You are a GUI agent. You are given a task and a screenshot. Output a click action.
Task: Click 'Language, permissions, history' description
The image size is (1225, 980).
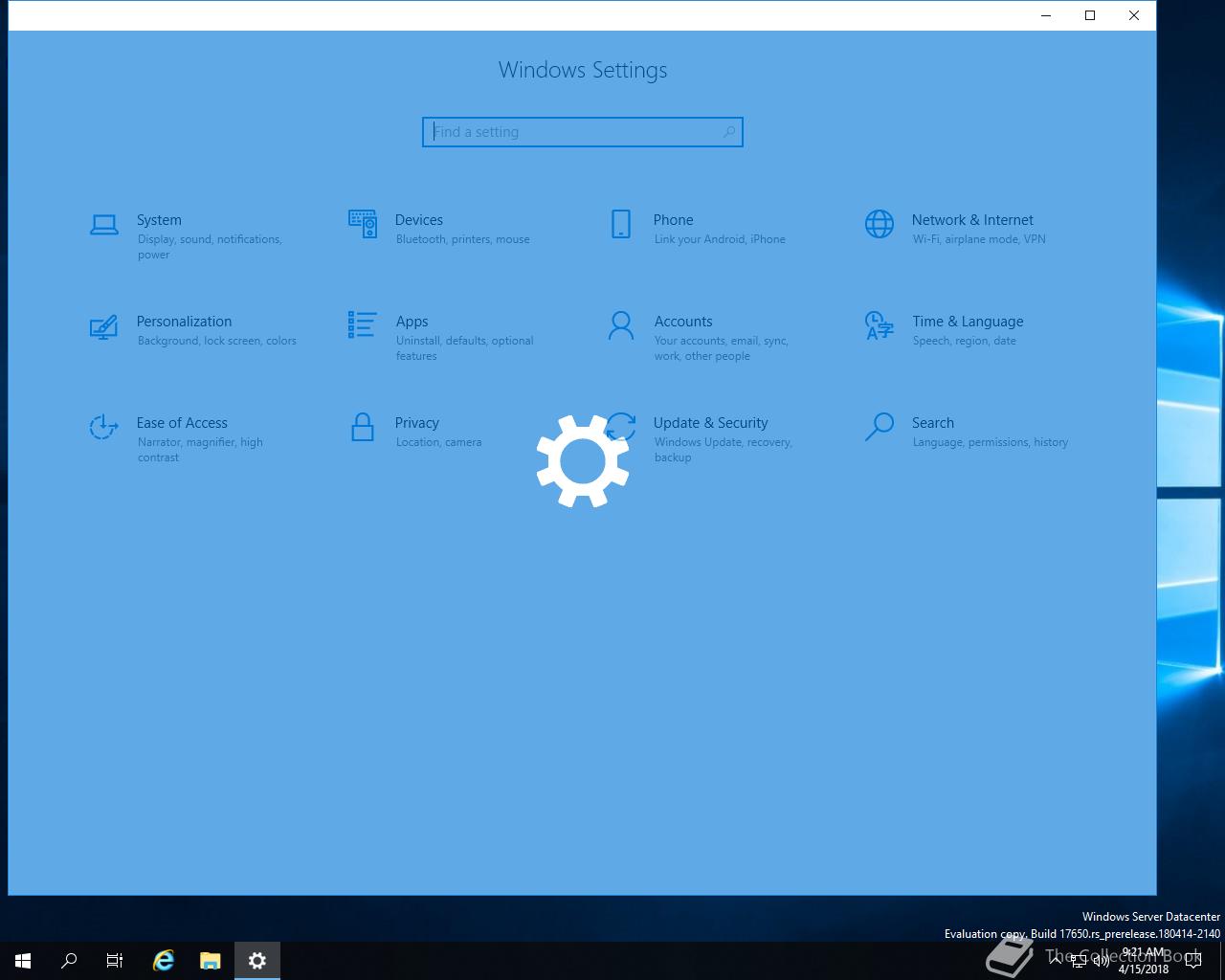pos(991,442)
